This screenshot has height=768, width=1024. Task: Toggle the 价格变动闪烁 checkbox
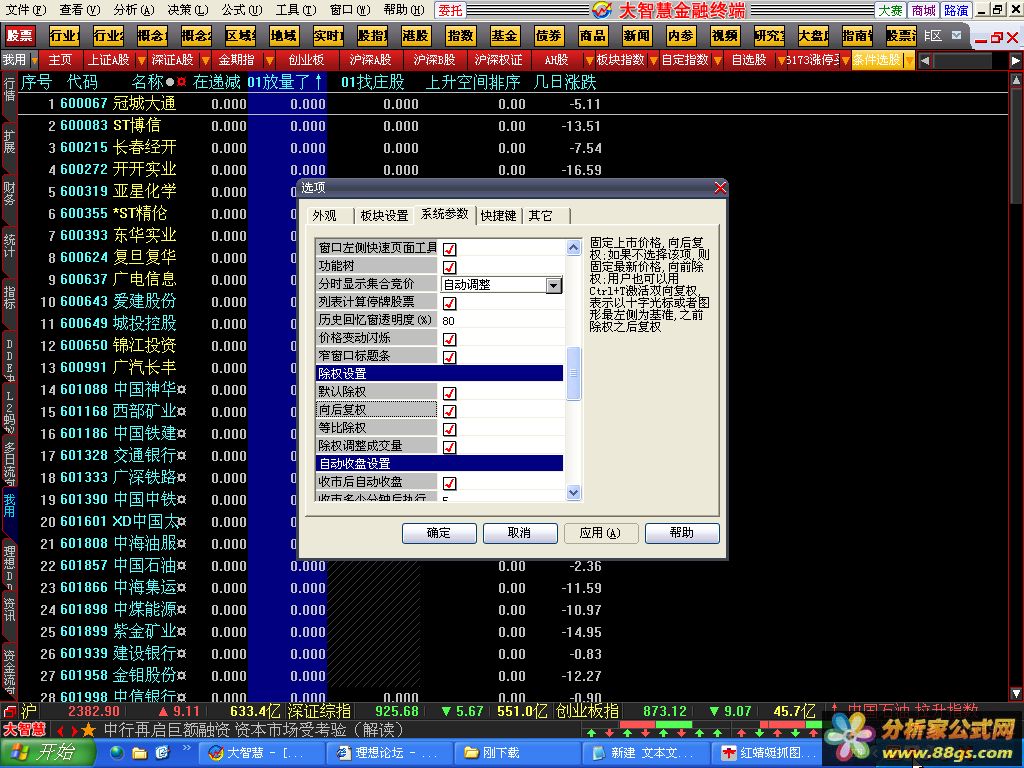(x=449, y=338)
